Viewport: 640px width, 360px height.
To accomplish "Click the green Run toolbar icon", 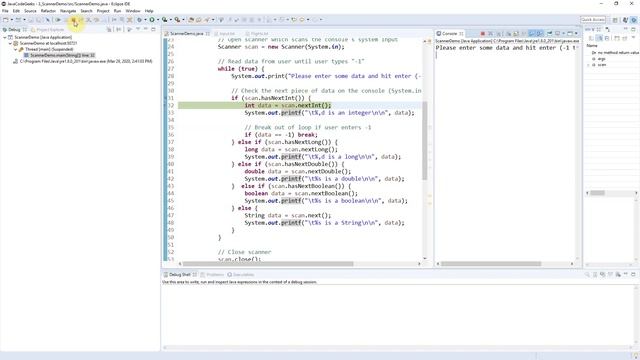I will click(x=152, y=20).
